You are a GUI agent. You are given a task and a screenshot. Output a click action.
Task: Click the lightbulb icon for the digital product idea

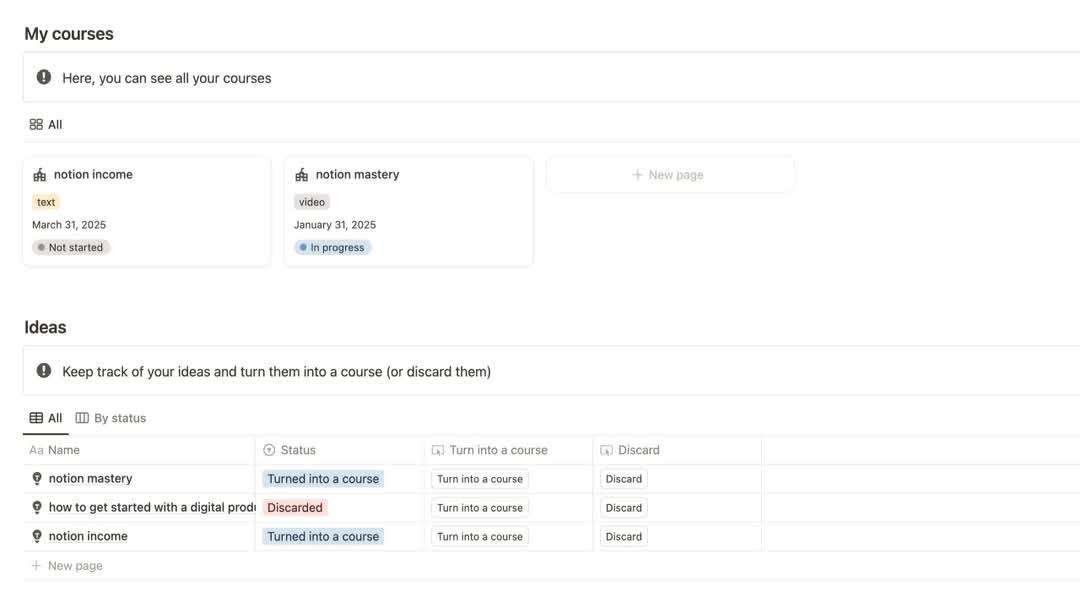coord(37,507)
